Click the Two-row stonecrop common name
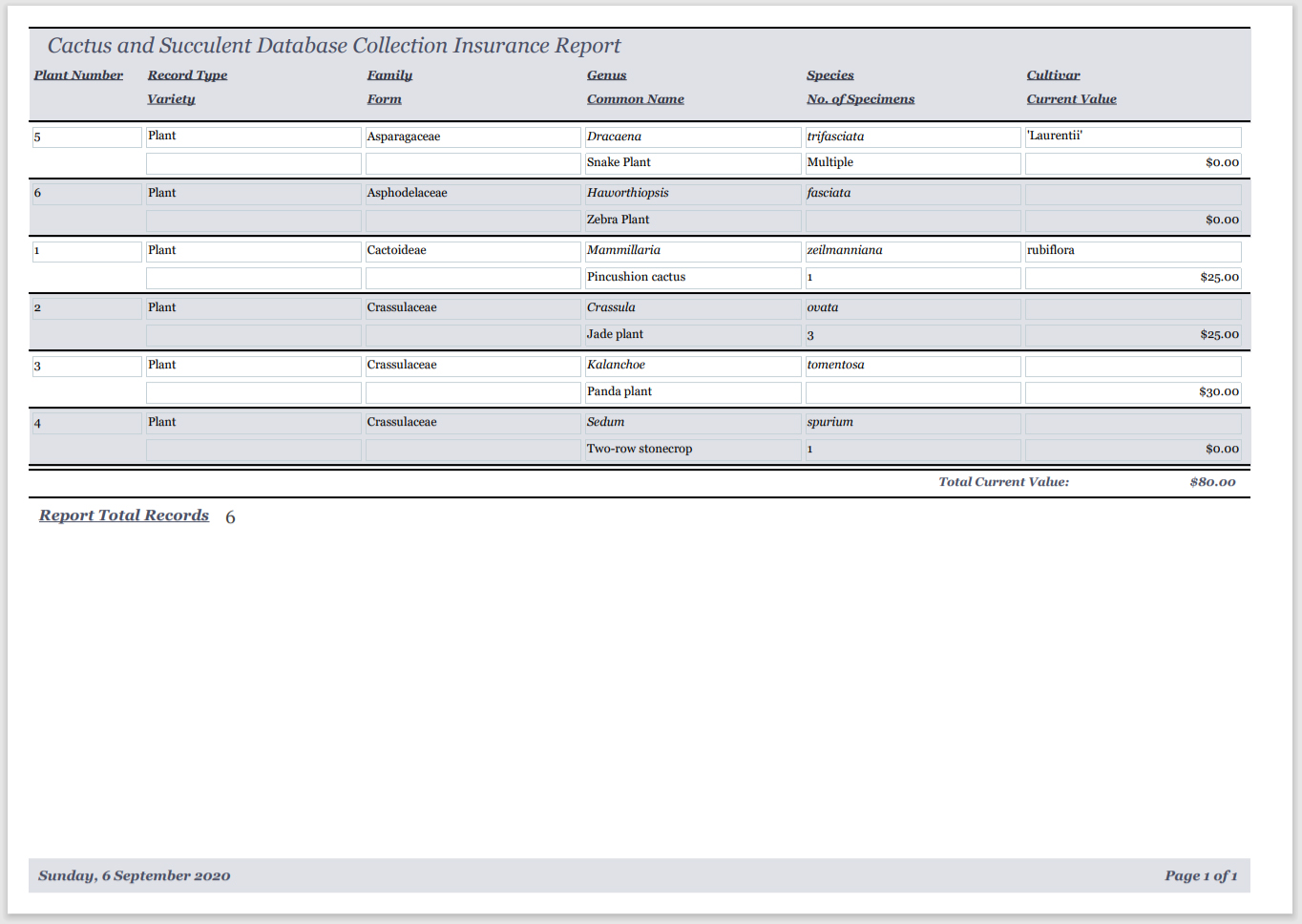Screen dimensions: 1302x924 [693, 450]
